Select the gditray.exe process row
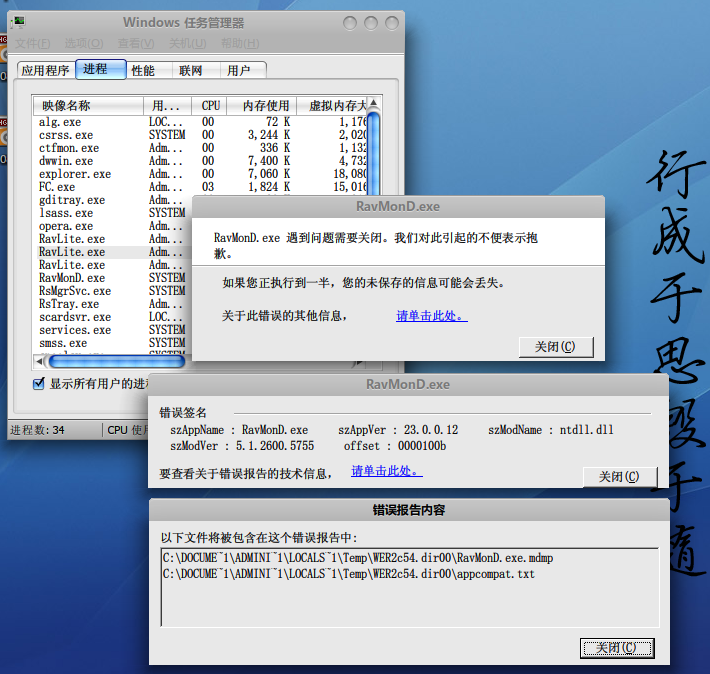 (x=114, y=200)
